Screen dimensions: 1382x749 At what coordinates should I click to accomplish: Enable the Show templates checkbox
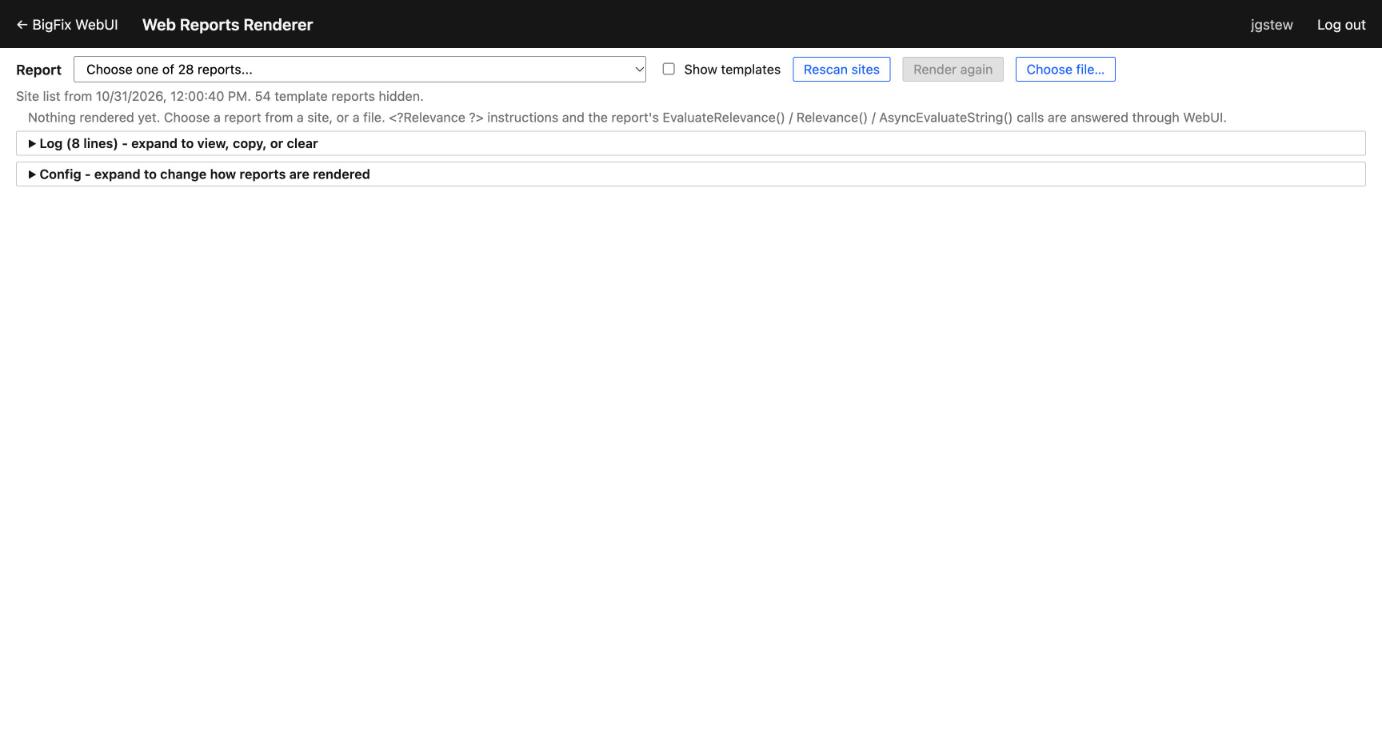669,69
